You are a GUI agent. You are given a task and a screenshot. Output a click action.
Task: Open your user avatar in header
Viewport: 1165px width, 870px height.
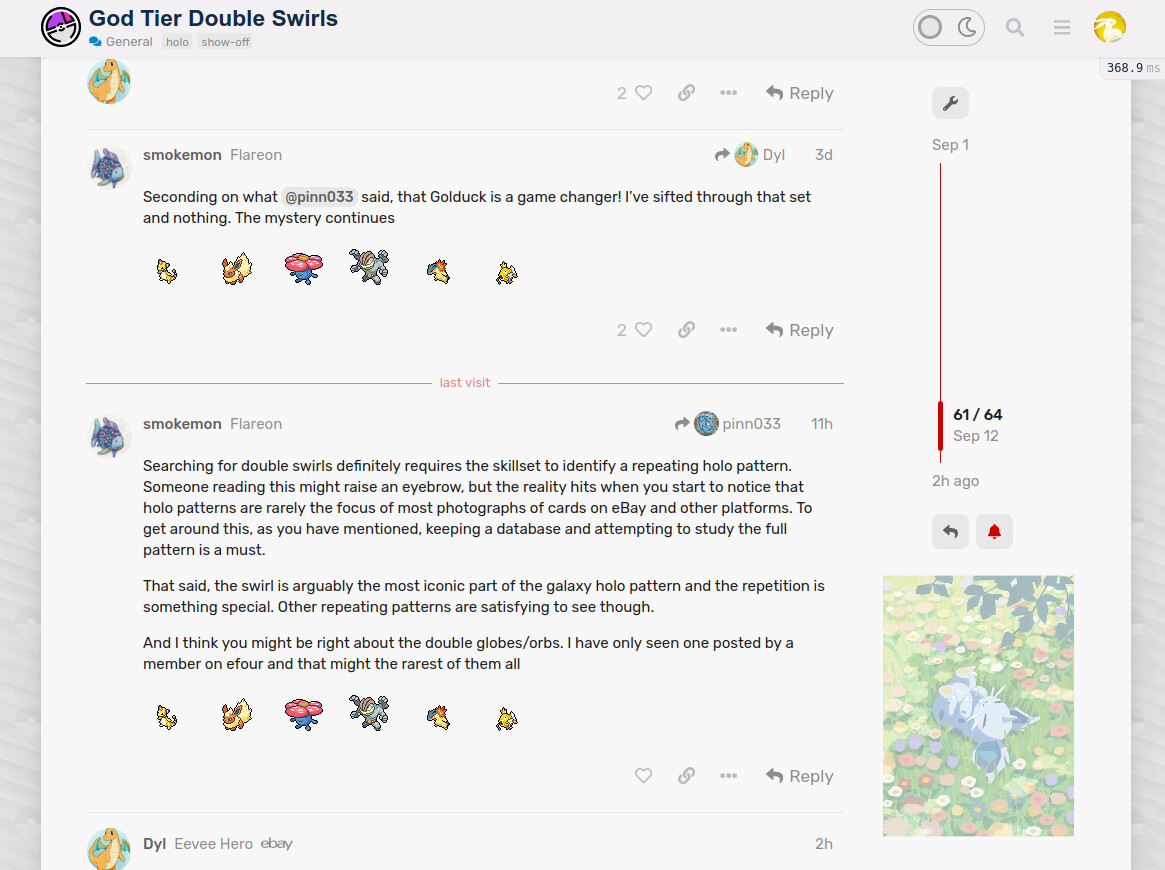pyautogui.click(x=1109, y=27)
